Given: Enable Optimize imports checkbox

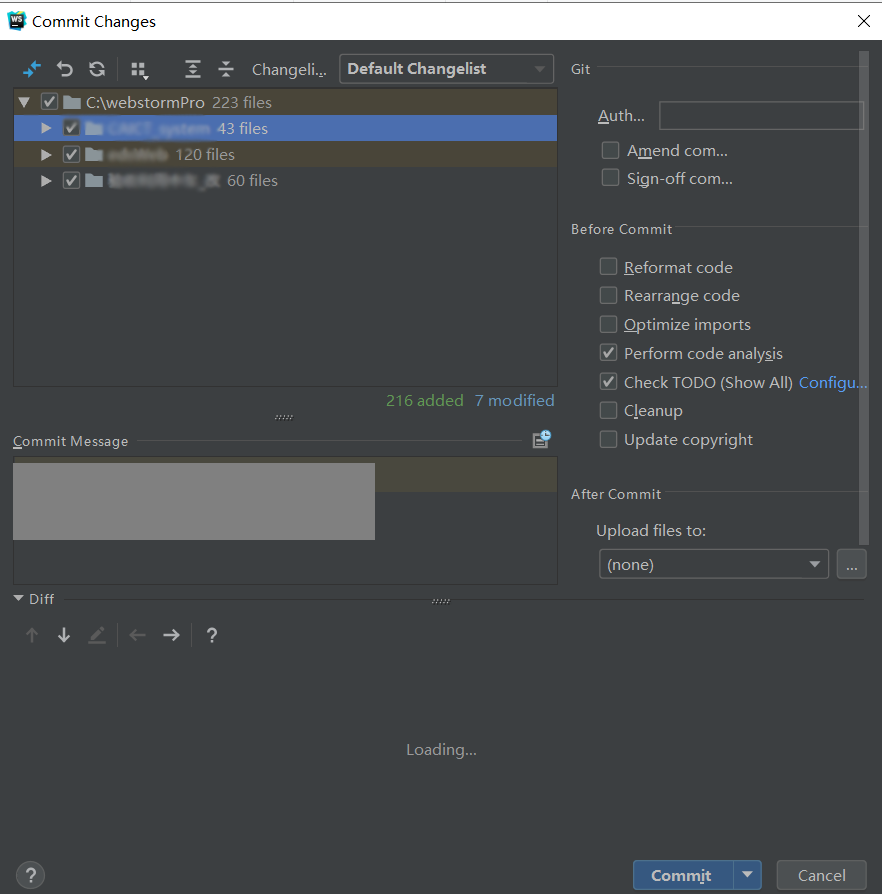Looking at the screenshot, I should click(x=608, y=324).
